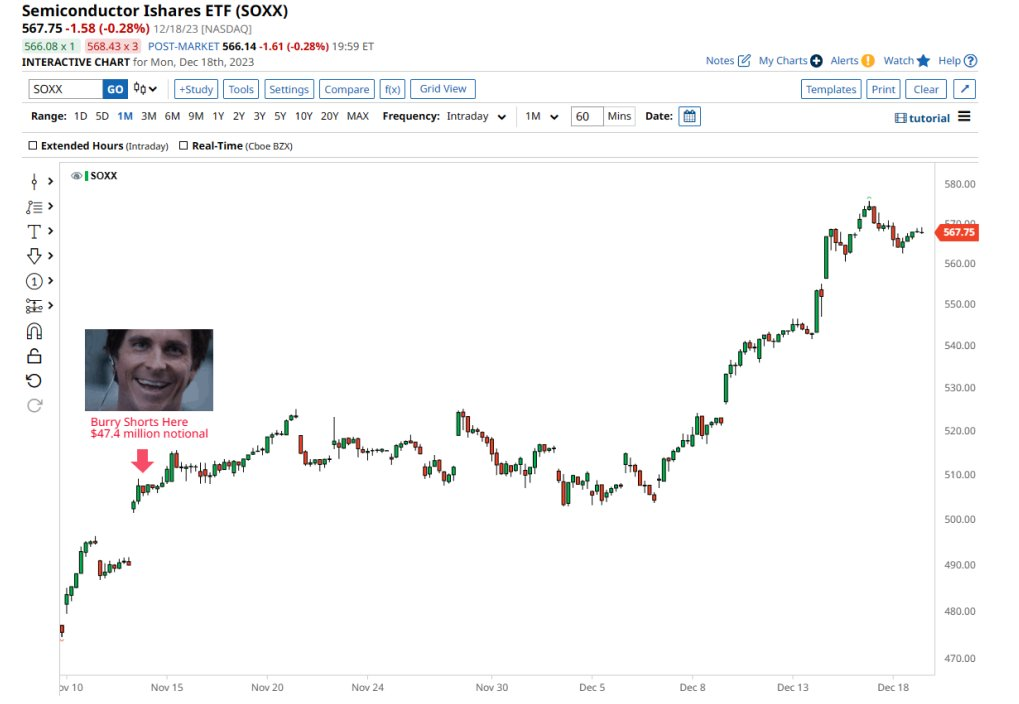Select the text annotation tool
This screenshot has width=1019, height=704.
click(34, 231)
